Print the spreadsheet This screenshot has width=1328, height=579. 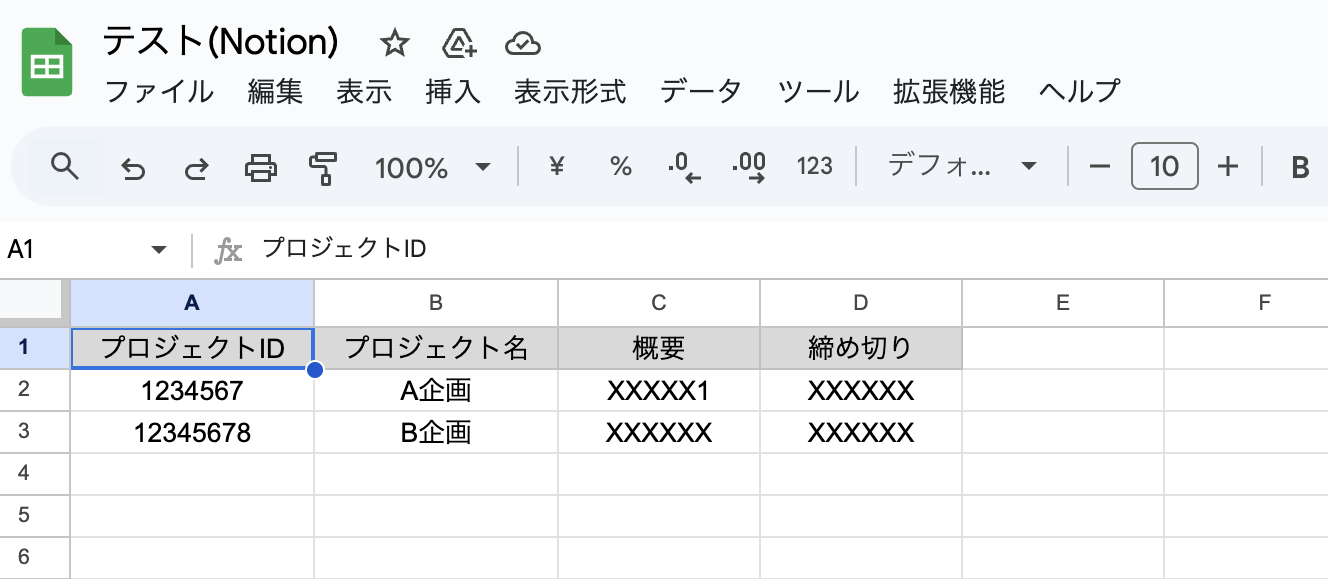coord(260,167)
